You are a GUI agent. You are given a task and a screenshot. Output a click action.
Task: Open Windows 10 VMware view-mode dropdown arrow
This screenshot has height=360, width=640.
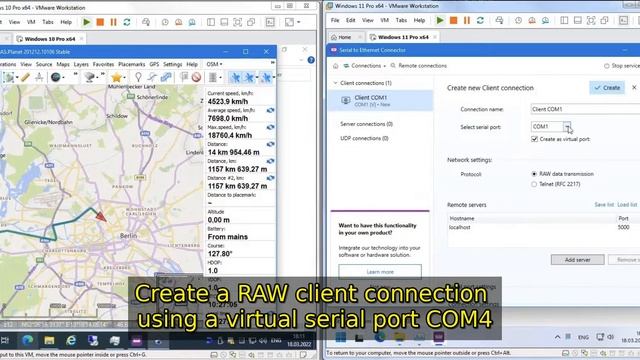[299, 22]
